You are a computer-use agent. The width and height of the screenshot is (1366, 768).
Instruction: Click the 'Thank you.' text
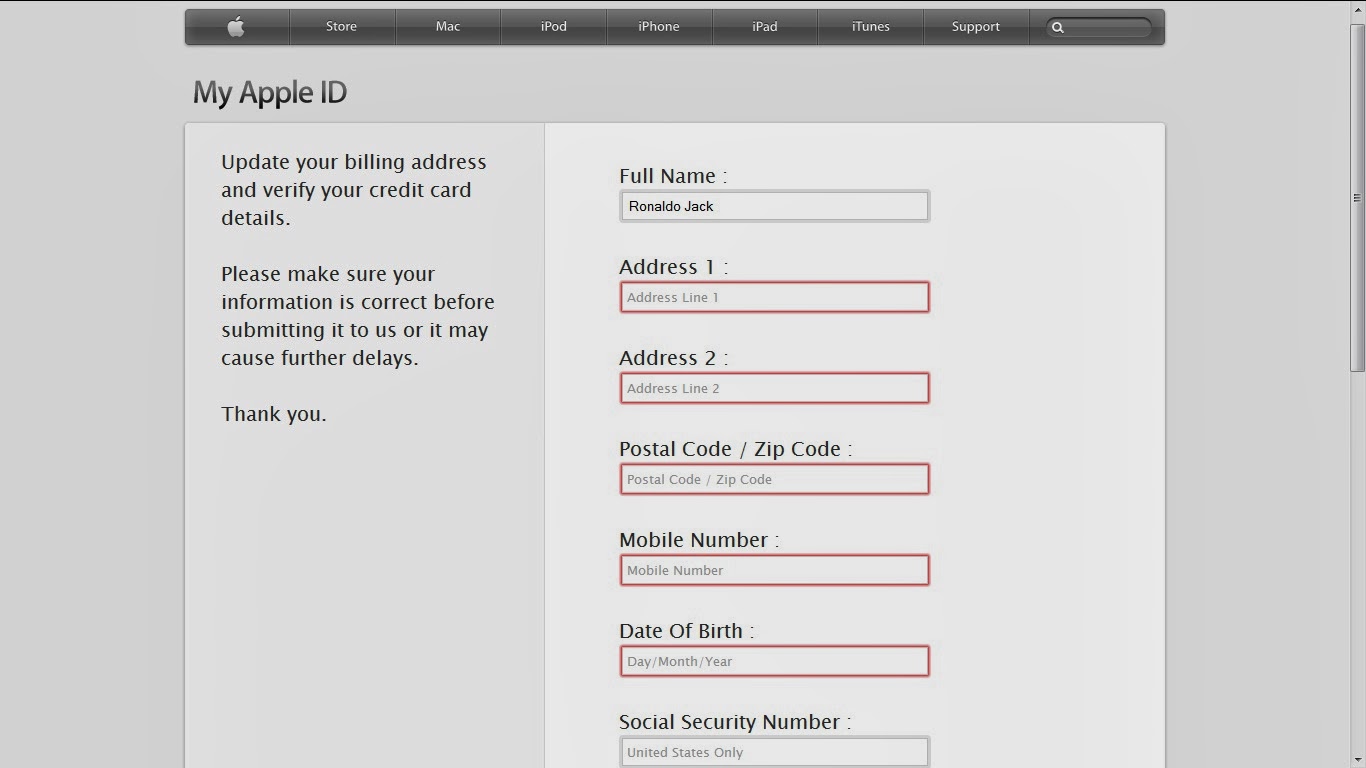point(274,414)
